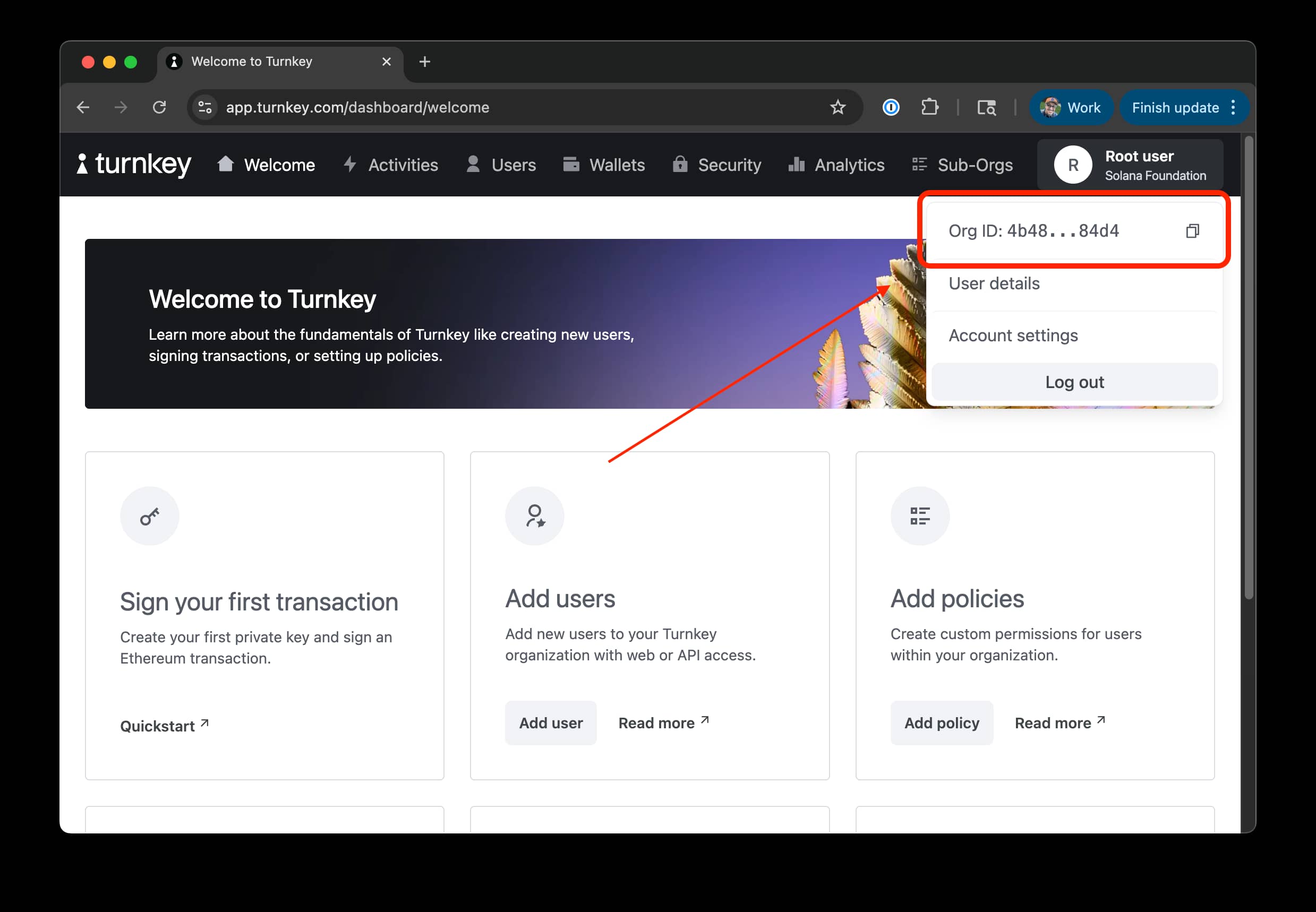1316x912 pixels.
Task: Click the 1Password extension icon
Action: (x=891, y=107)
